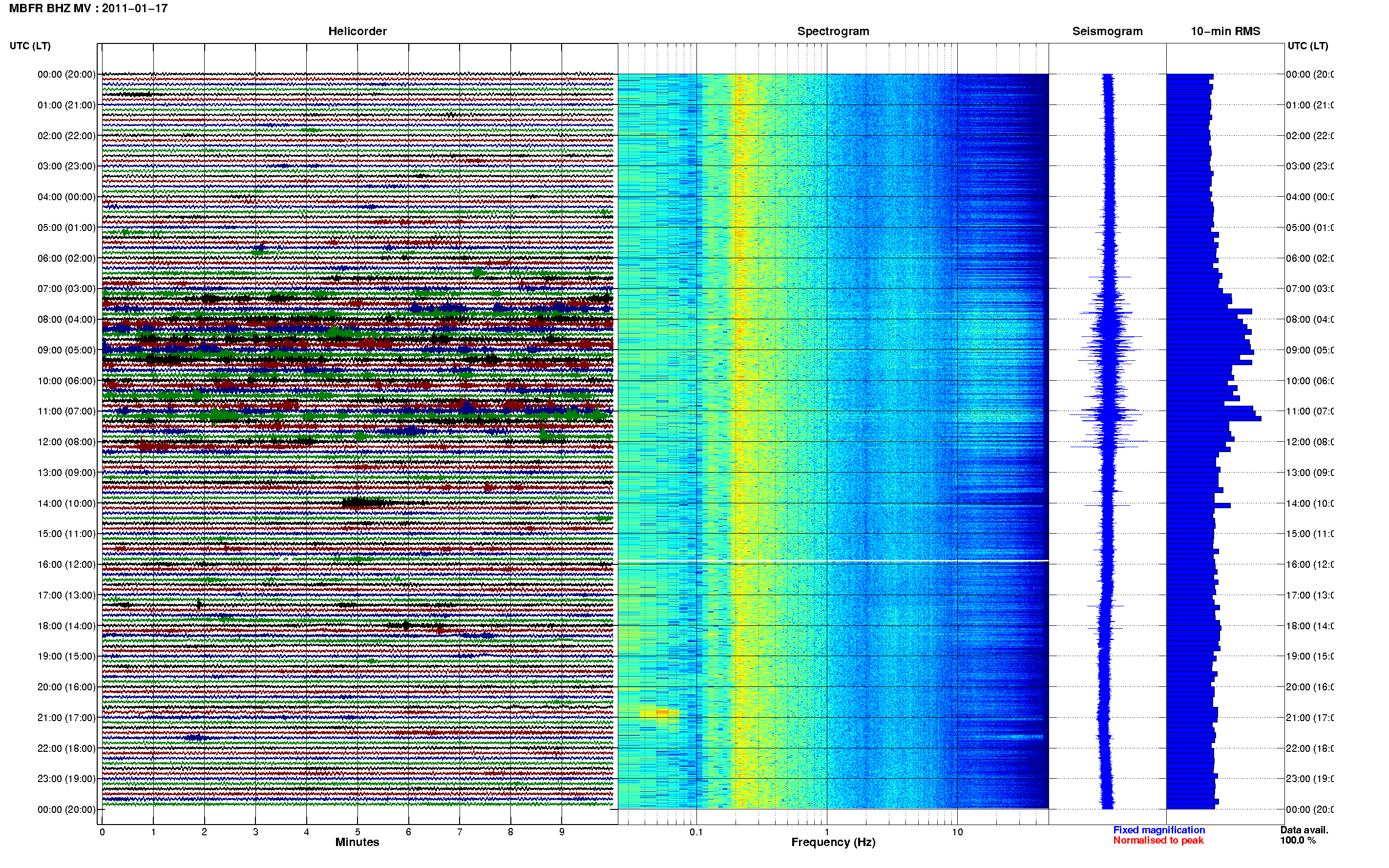
Task: Click the 'Minutes' x-axis label
Action: coord(357,842)
